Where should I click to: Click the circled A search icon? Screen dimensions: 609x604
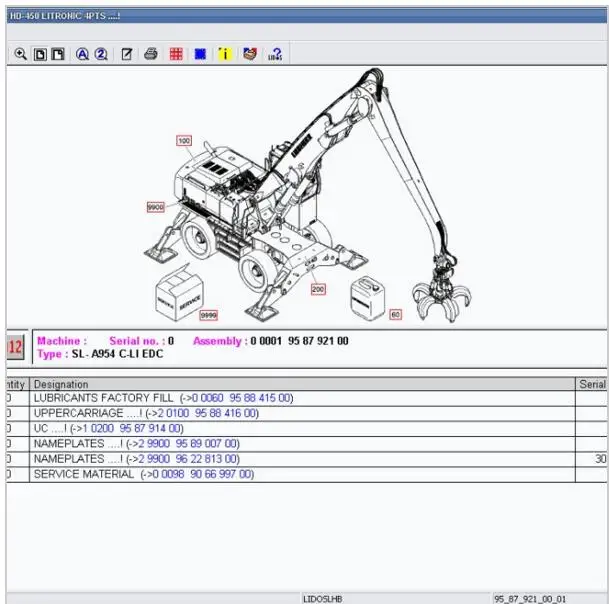pos(82,54)
